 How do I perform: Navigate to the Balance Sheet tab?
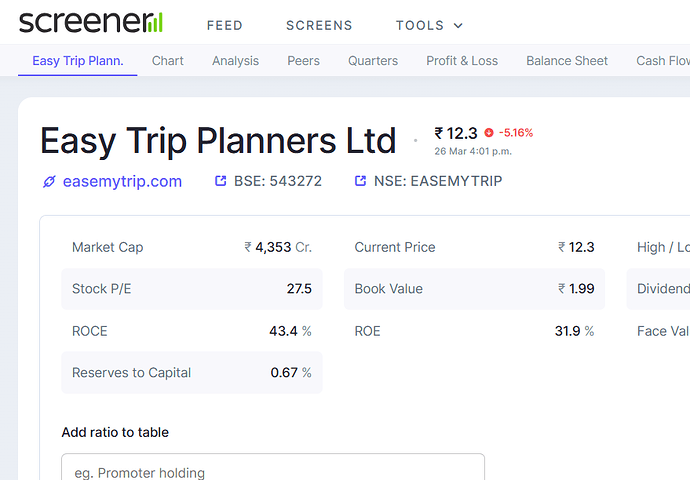[567, 61]
